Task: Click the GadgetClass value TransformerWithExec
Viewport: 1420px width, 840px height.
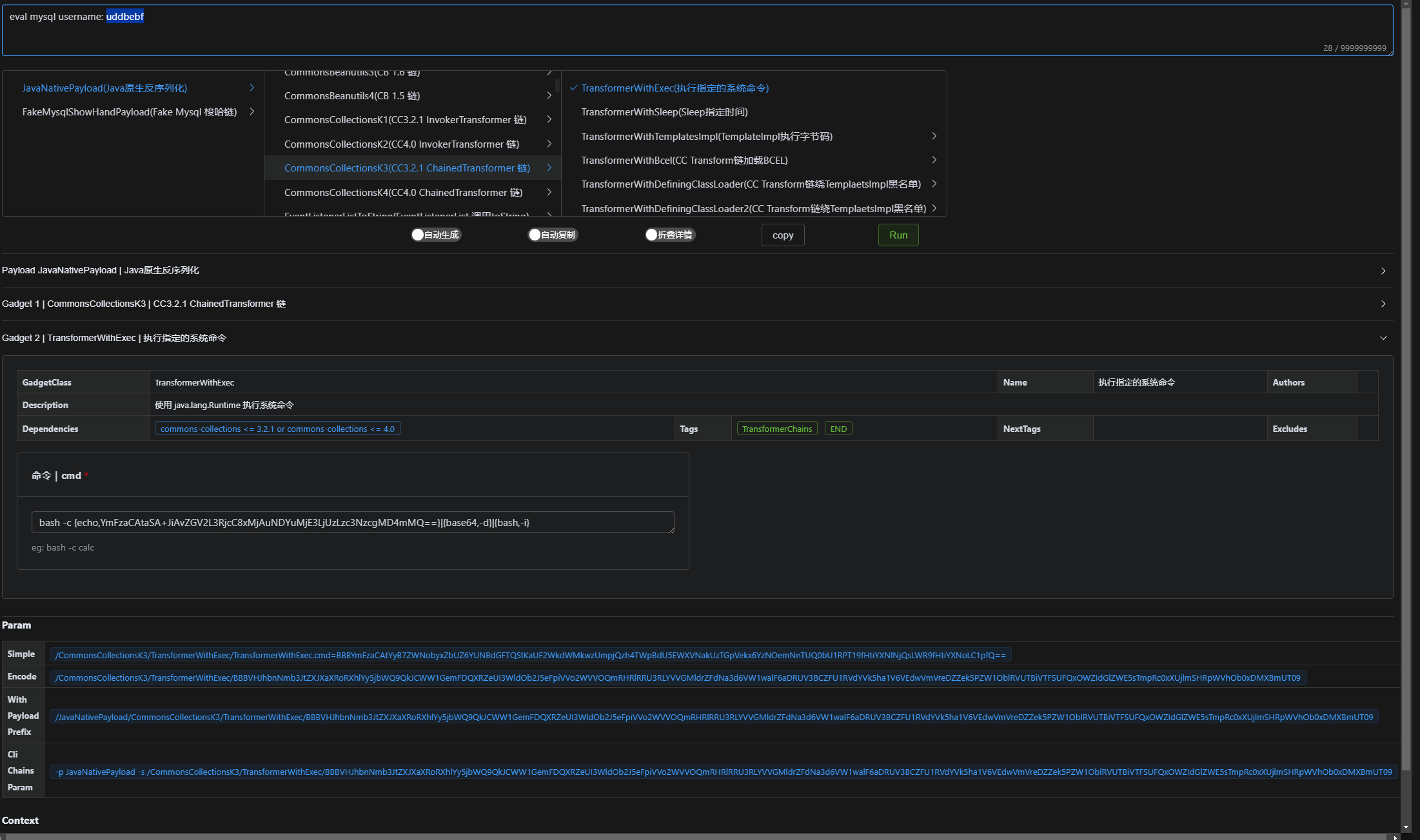Action: point(194,382)
